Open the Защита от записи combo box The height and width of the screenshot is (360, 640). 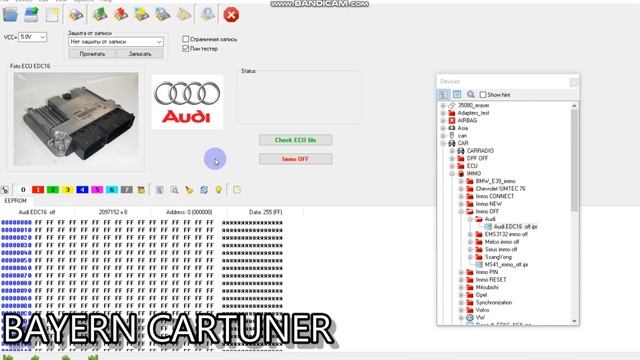116,42
